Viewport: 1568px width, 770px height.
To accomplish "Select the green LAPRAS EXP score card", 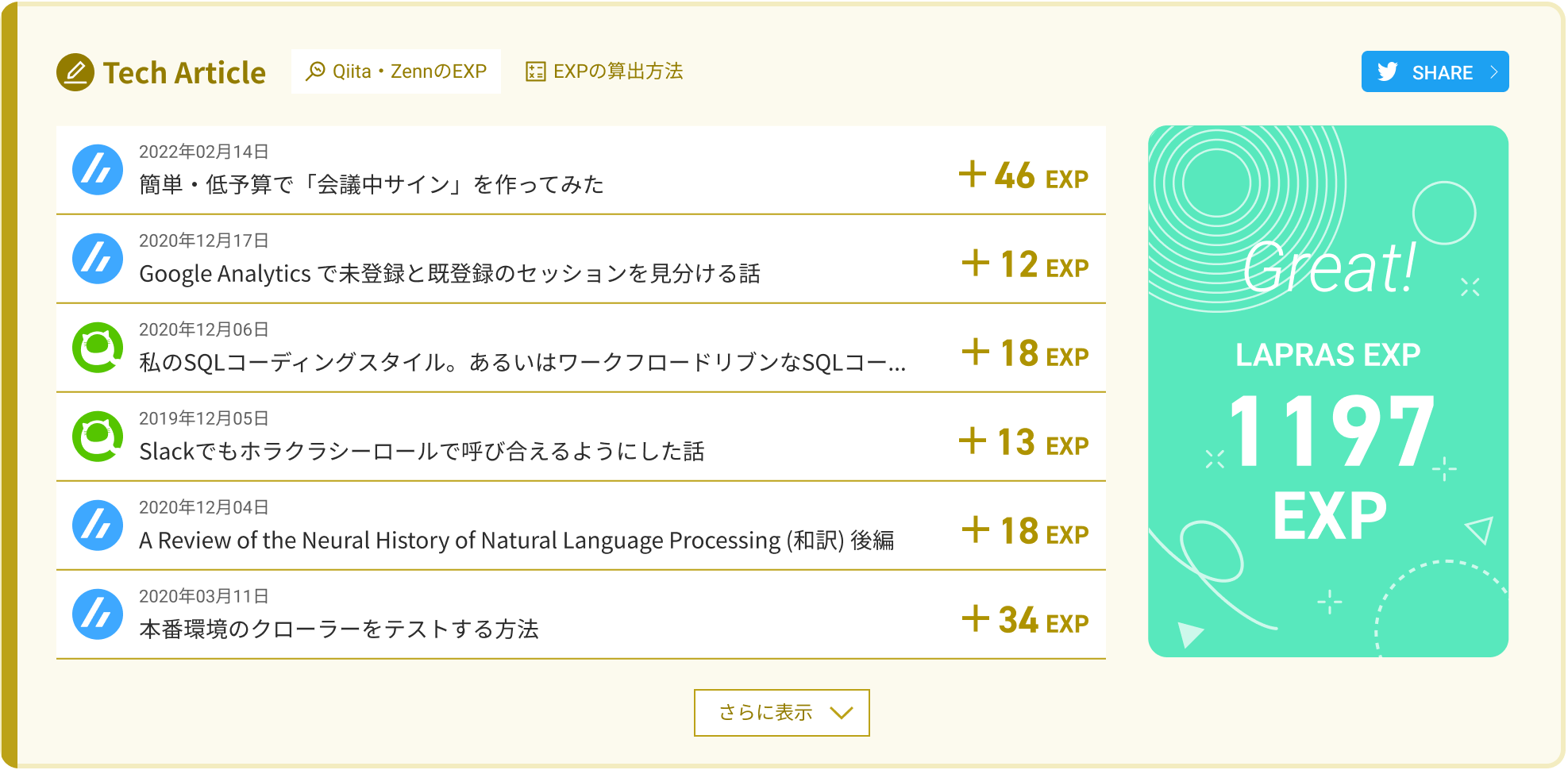I will 1327,389.
